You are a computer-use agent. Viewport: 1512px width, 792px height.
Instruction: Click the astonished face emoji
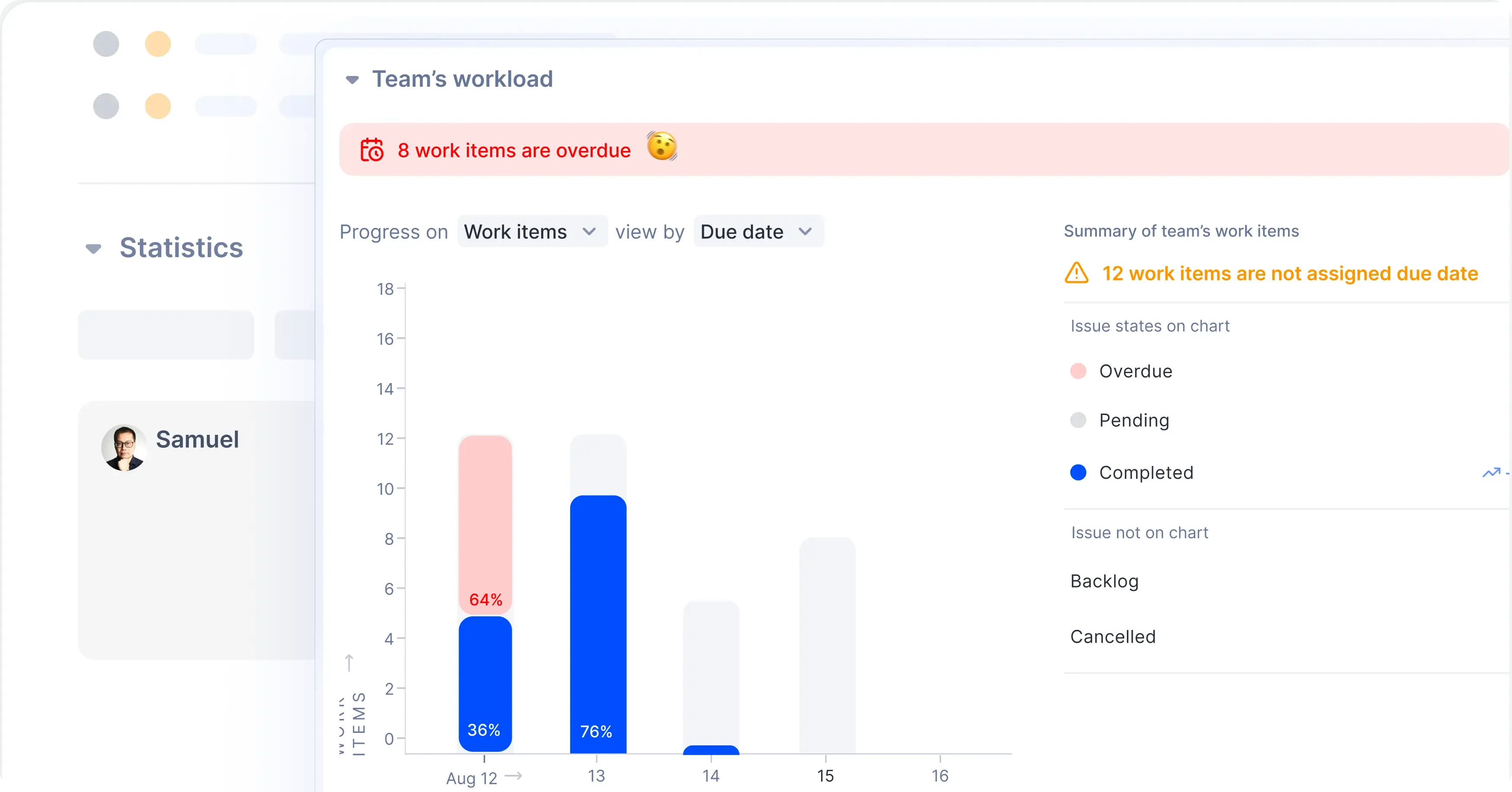661,146
